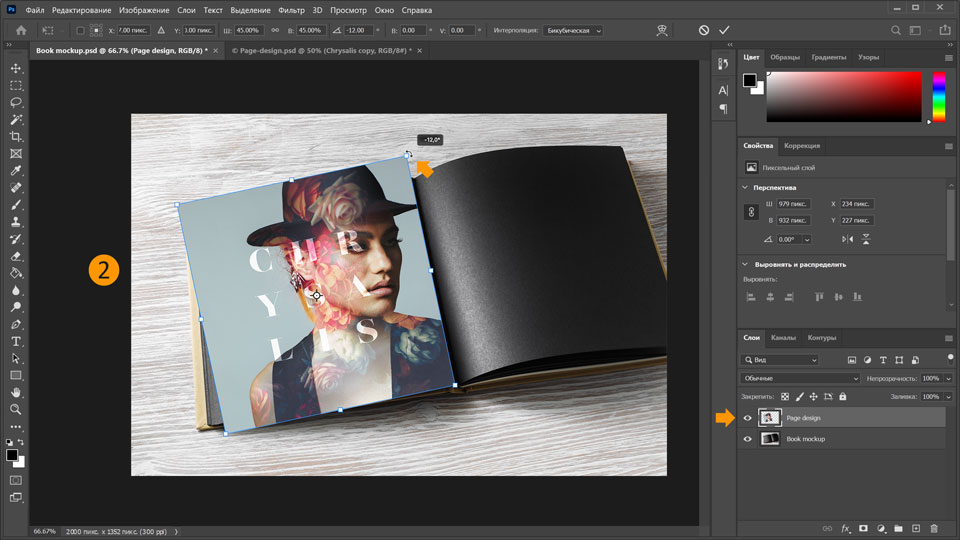
Task: Select the Lasso tool
Action: coord(16,102)
